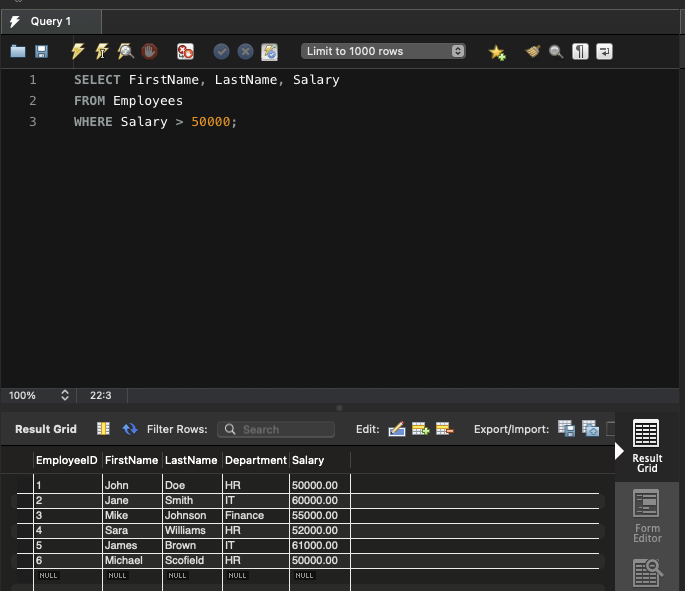
Task: Open the find magnifier in editor toolbar
Action: tap(557, 52)
